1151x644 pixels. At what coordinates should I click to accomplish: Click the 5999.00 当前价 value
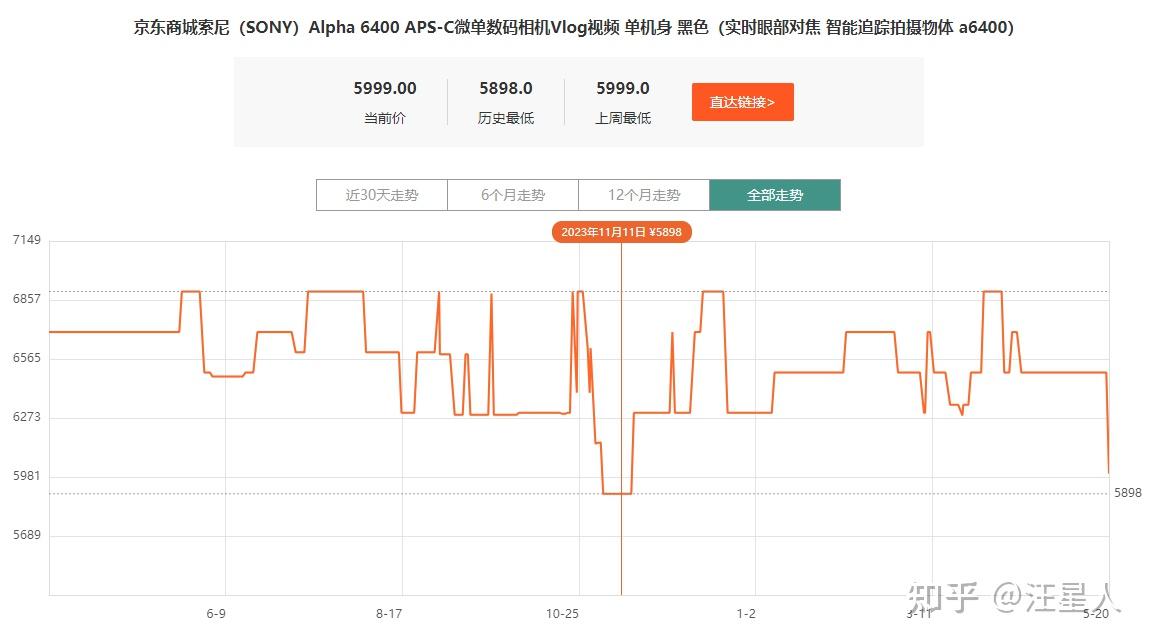click(x=385, y=88)
